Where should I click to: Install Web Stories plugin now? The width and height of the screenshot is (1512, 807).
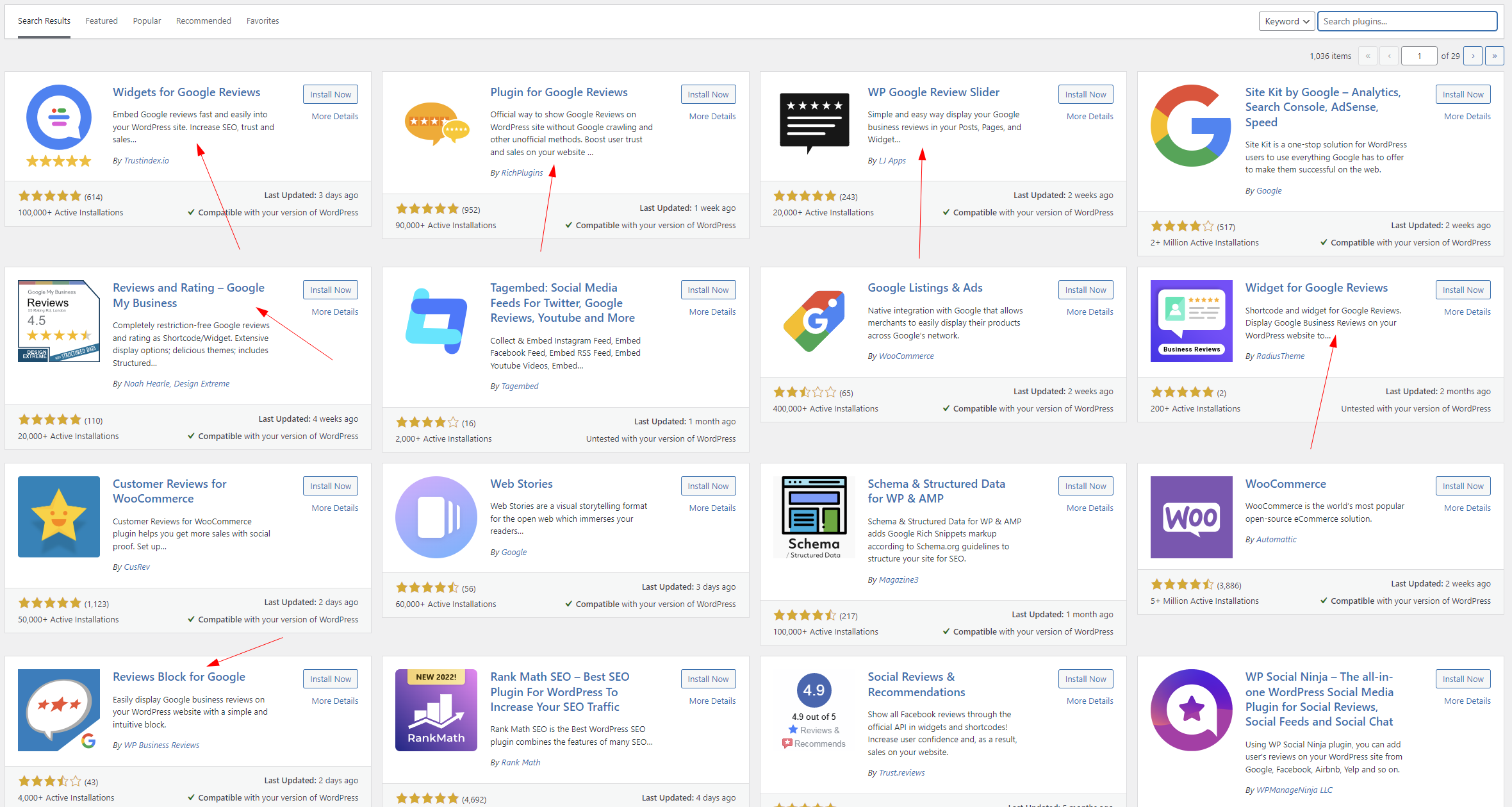coord(708,486)
